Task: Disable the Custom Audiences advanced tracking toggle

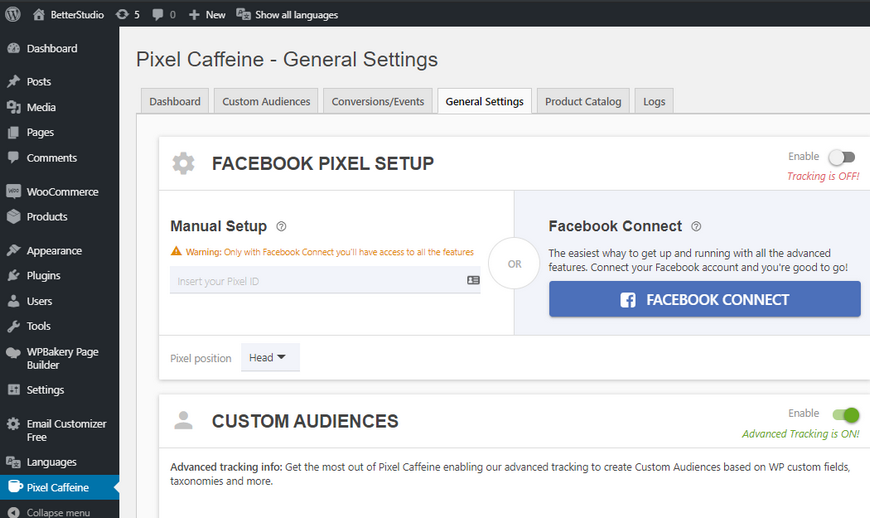Action: (x=845, y=414)
